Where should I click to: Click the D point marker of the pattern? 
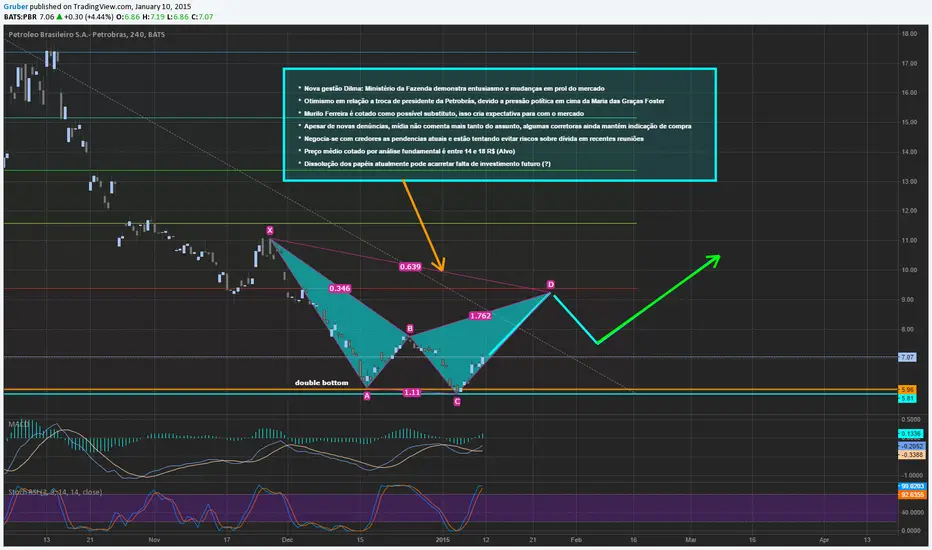point(551,285)
